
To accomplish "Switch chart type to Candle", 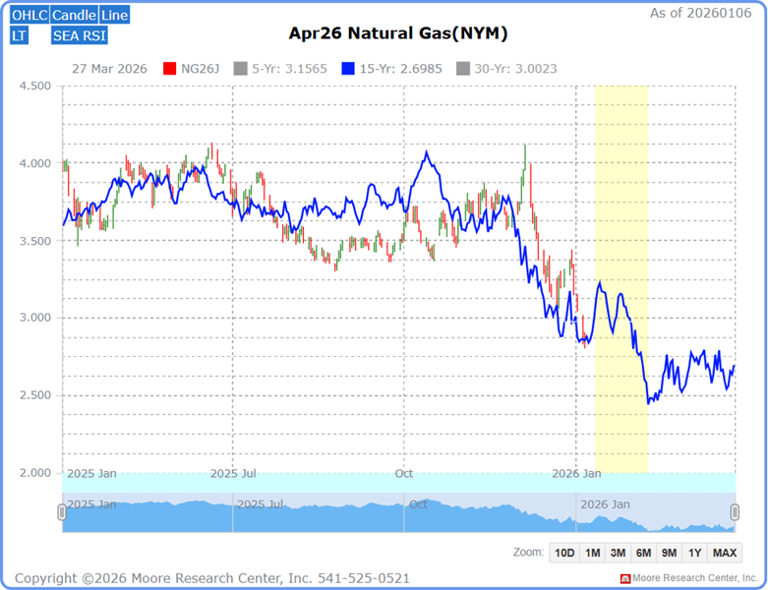I will click(73, 16).
